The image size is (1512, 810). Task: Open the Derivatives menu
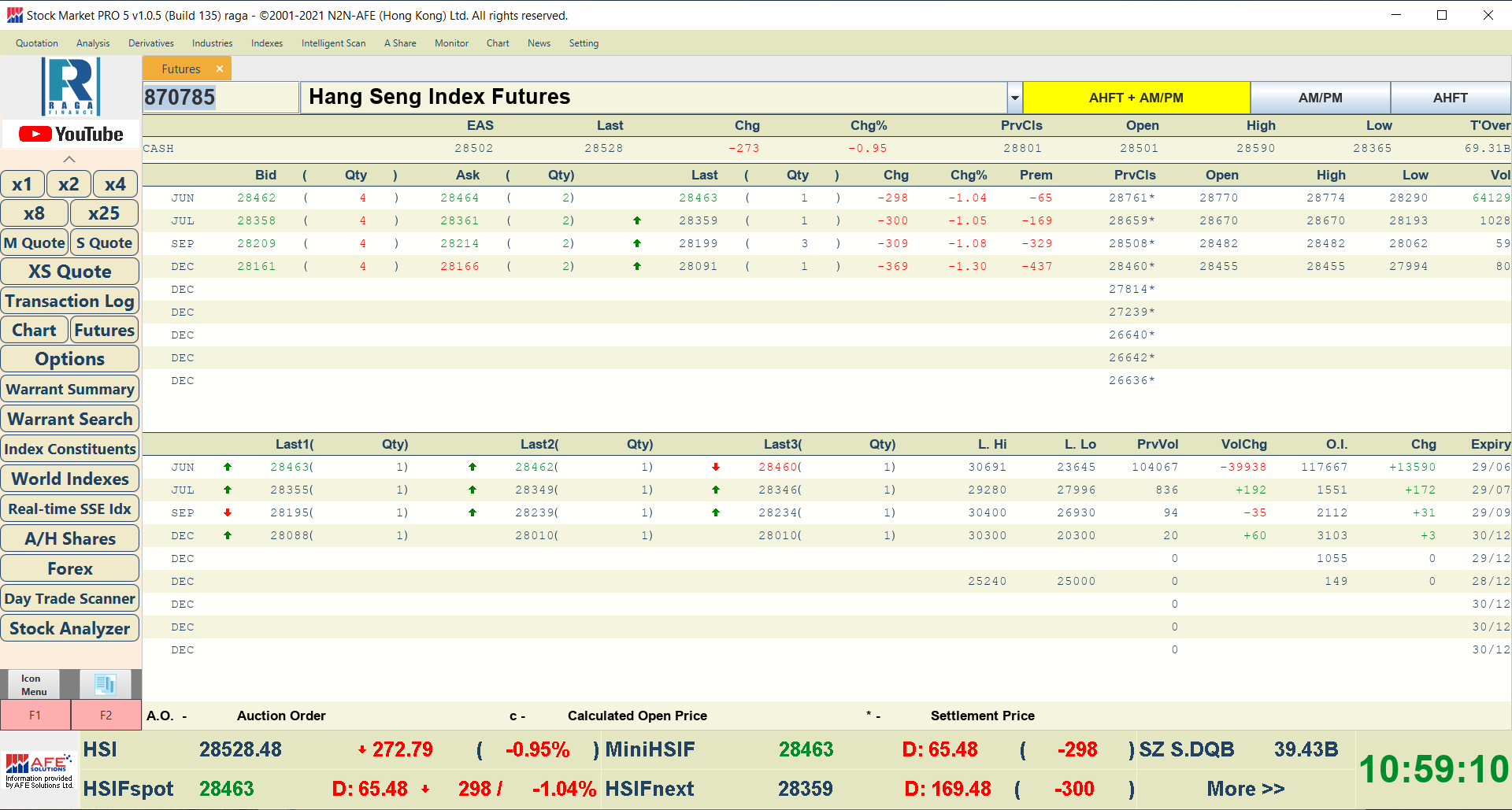click(x=150, y=43)
